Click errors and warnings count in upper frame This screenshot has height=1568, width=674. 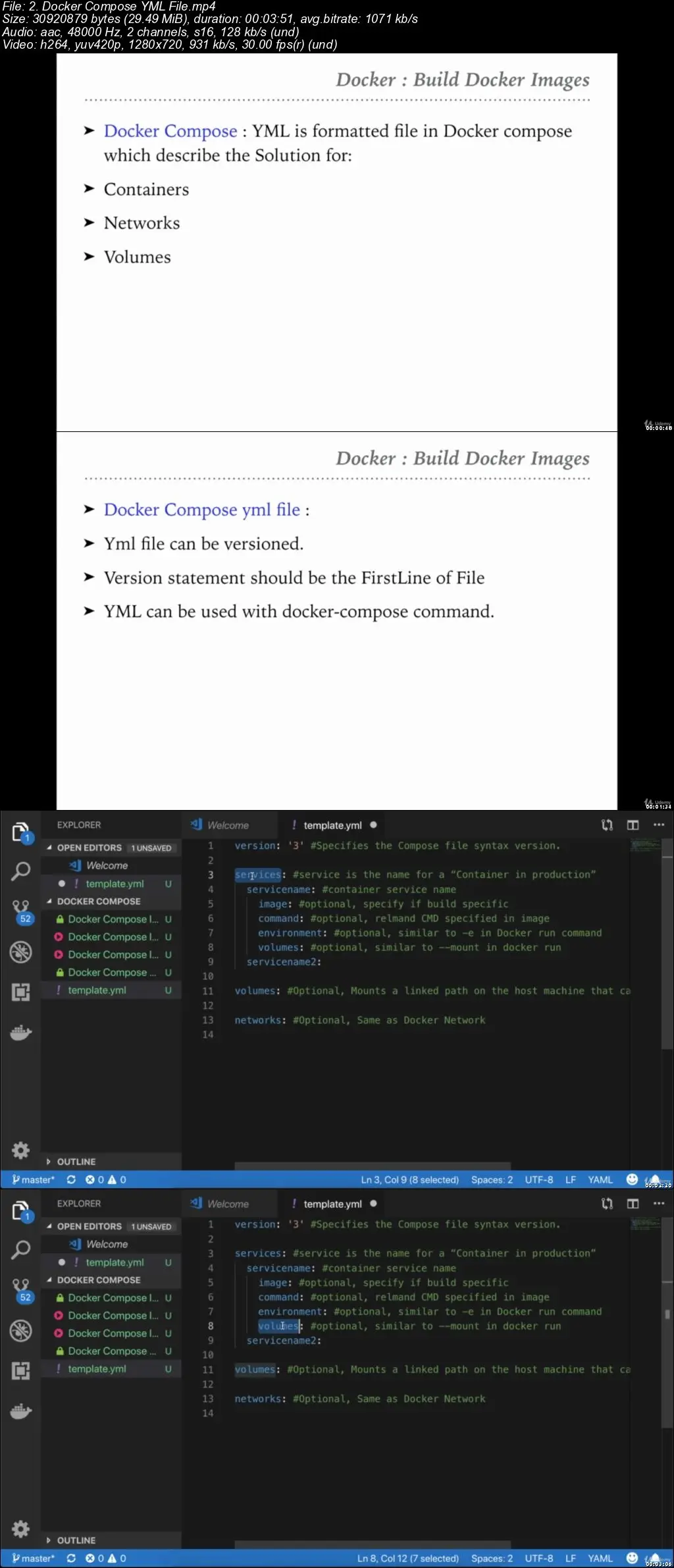[x=105, y=1179]
